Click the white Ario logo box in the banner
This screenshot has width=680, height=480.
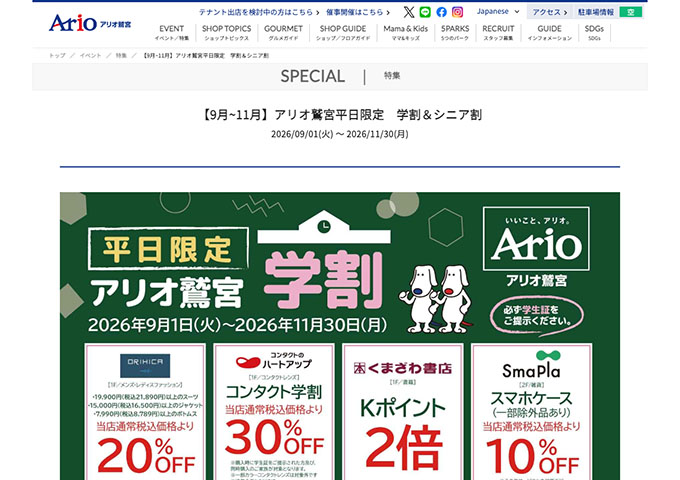pos(536,239)
